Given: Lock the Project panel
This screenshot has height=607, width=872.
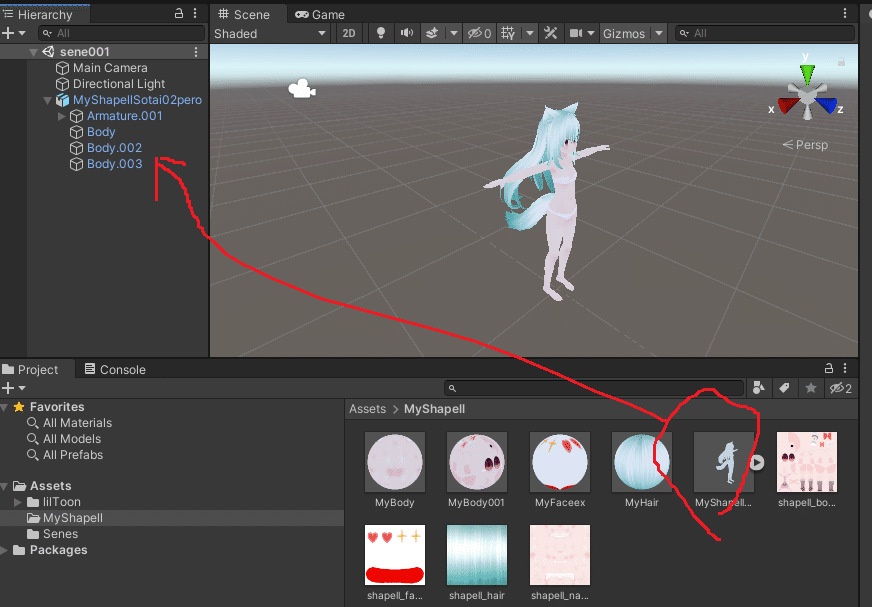Looking at the screenshot, I should (x=829, y=368).
